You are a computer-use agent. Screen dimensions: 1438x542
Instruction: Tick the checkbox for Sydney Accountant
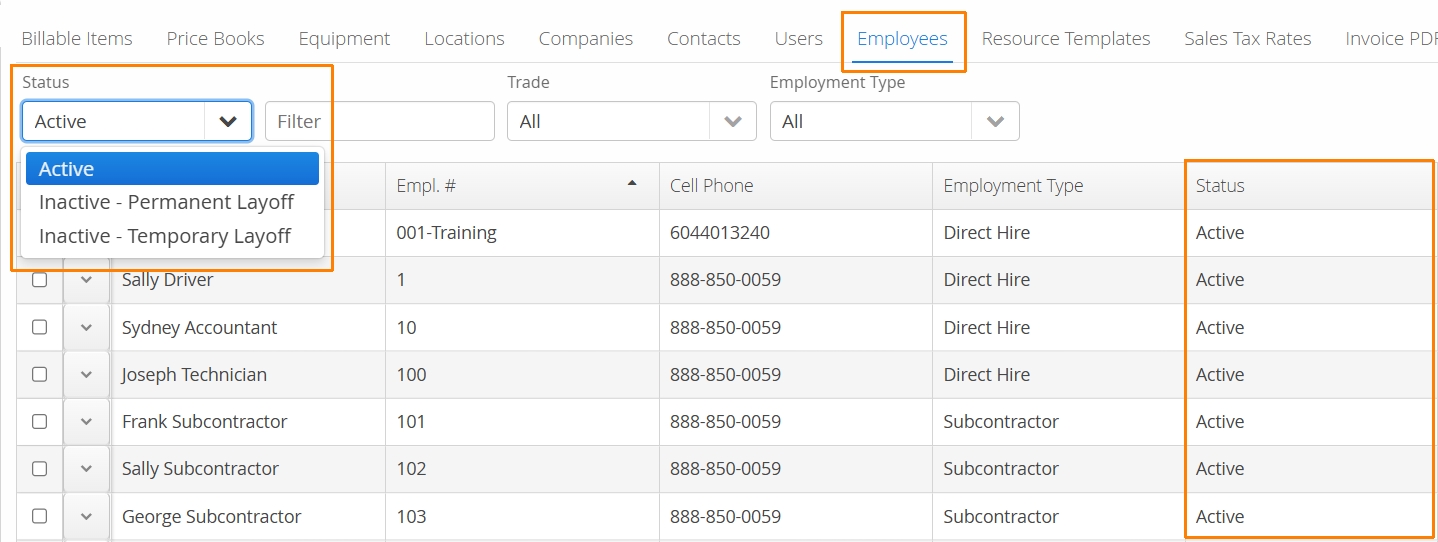click(x=40, y=327)
